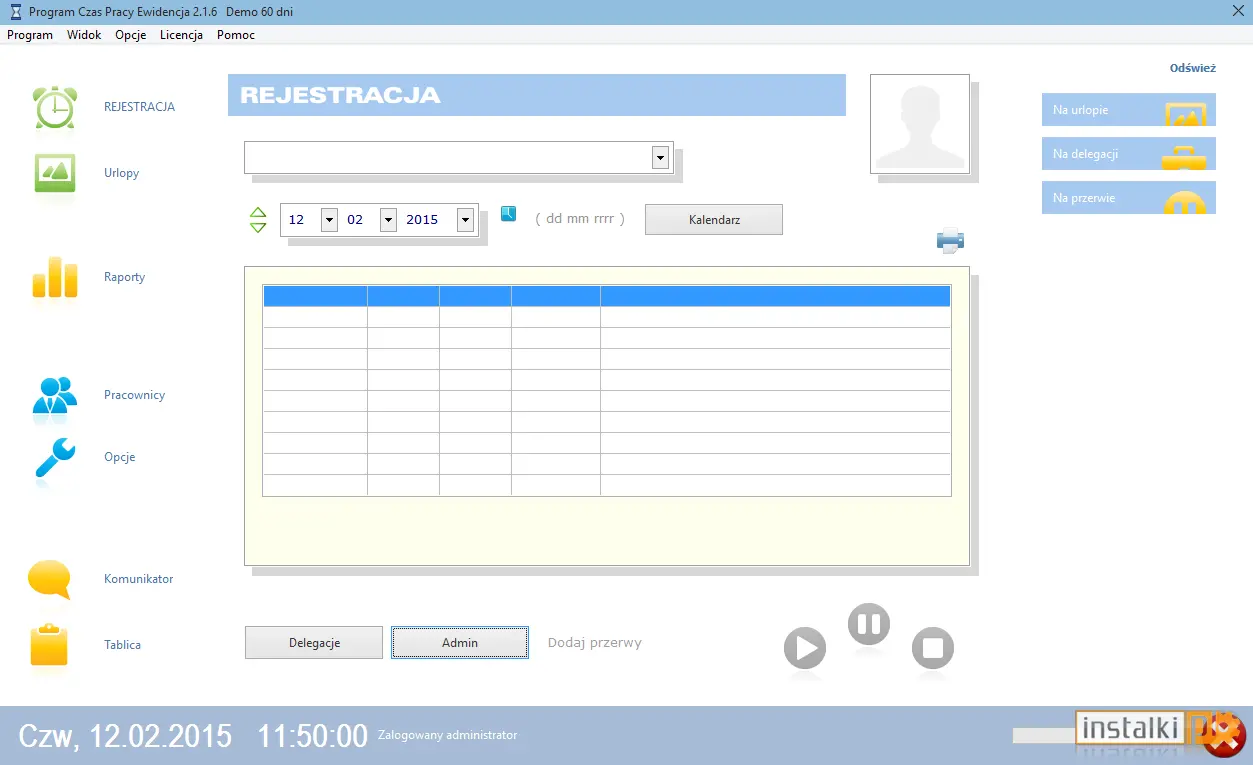
Task: Select the Pracownicy sidebar label
Action: (135, 395)
